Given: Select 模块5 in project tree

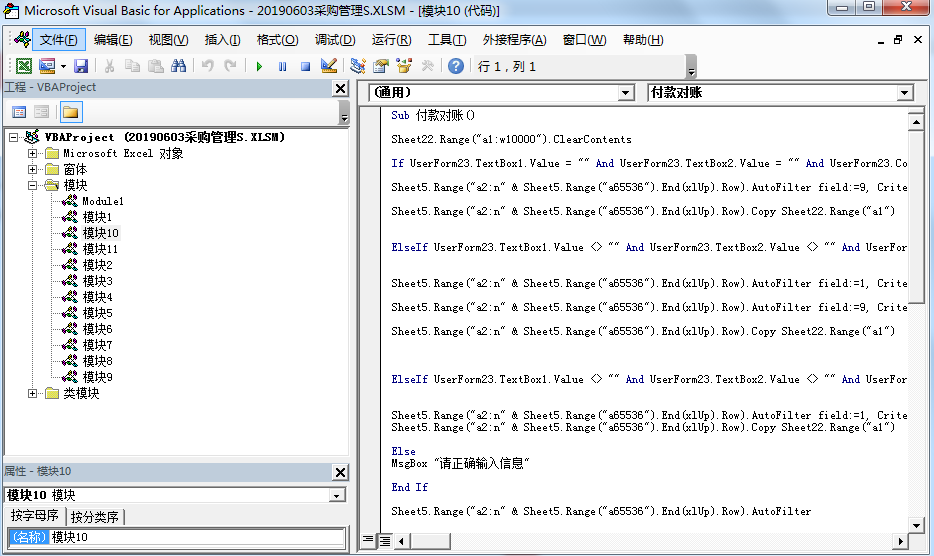Looking at the screenshot, I should (x=97, y=313).
